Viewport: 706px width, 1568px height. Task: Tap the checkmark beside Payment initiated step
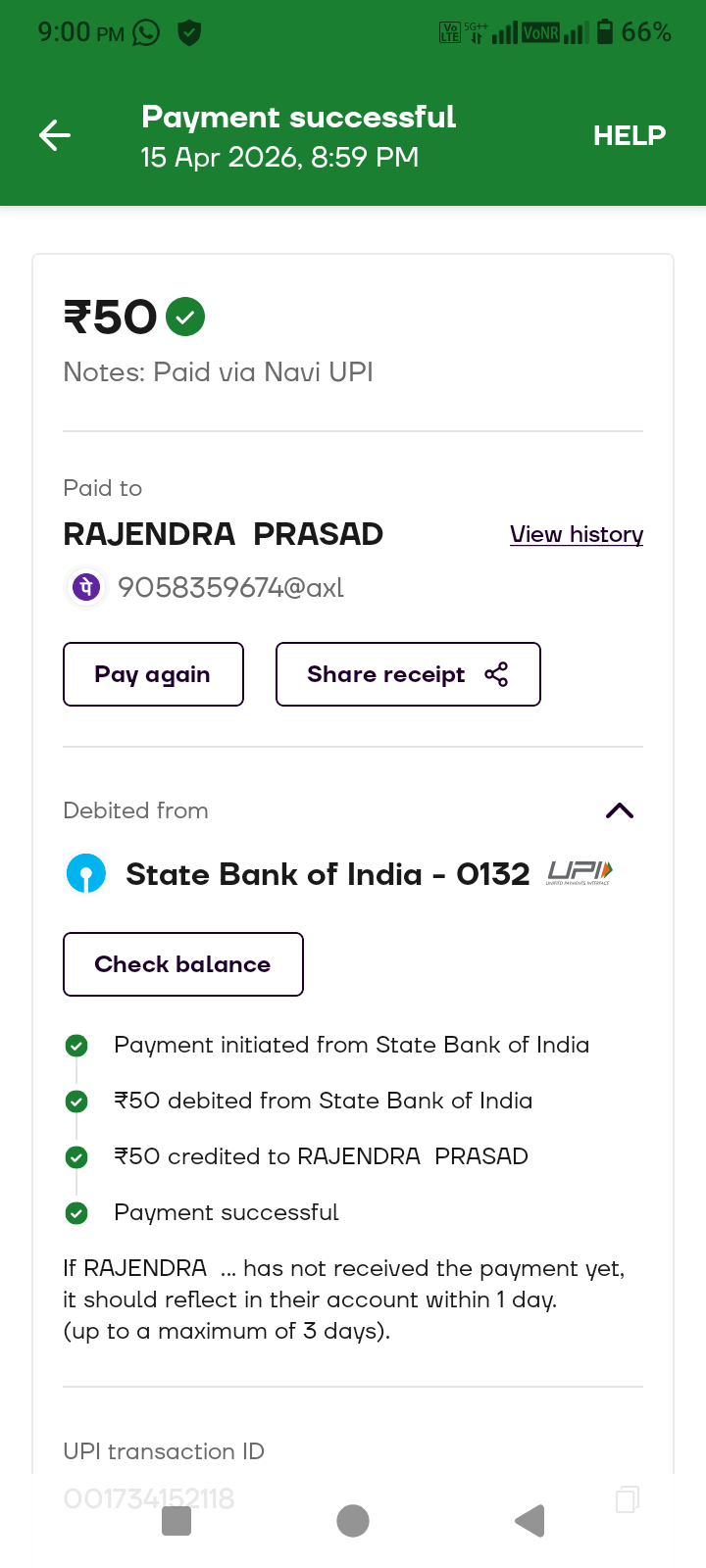point(76,1046)
